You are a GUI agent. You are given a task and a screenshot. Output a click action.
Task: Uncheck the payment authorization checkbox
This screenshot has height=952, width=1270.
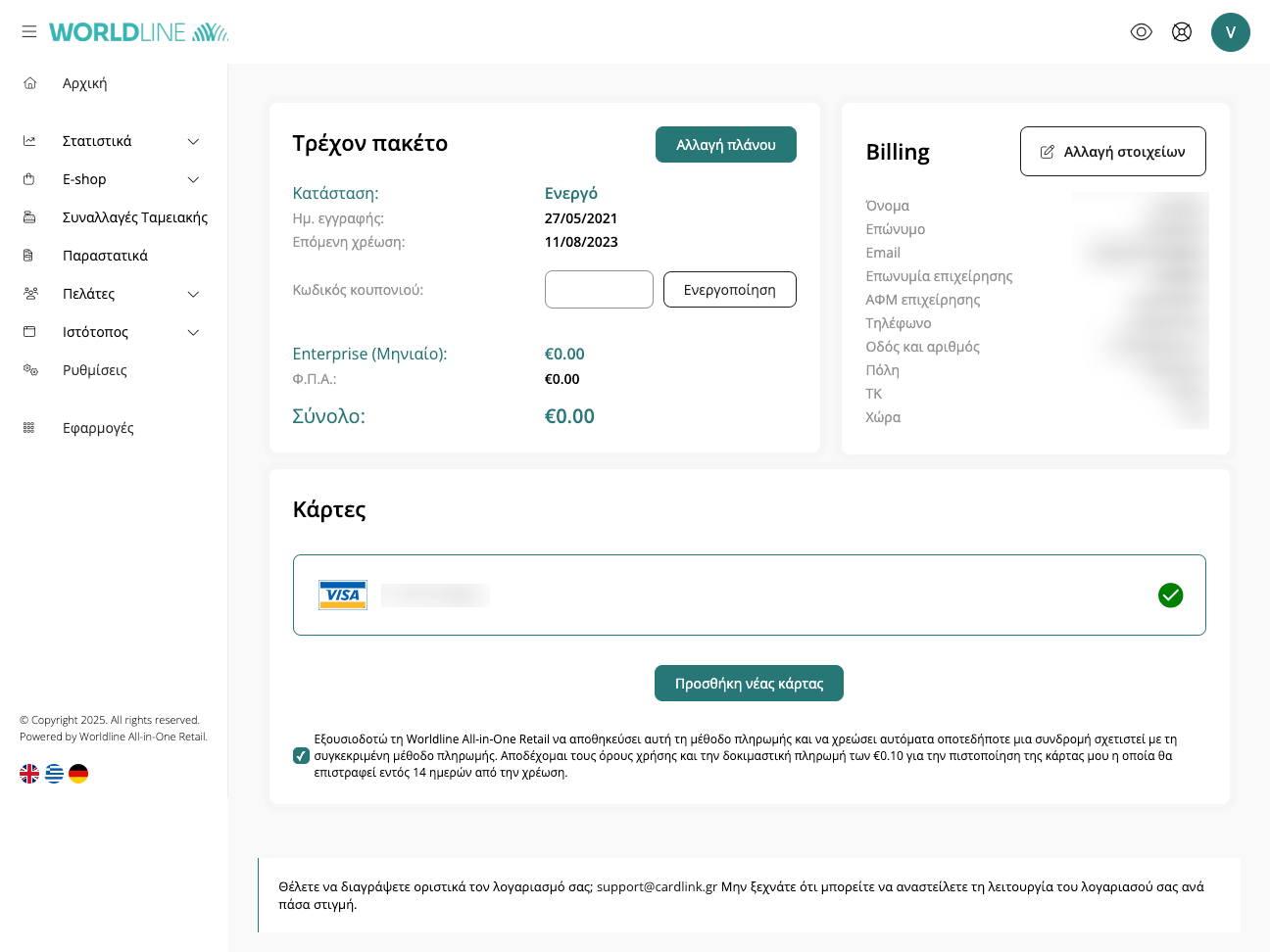click(301, 756)
